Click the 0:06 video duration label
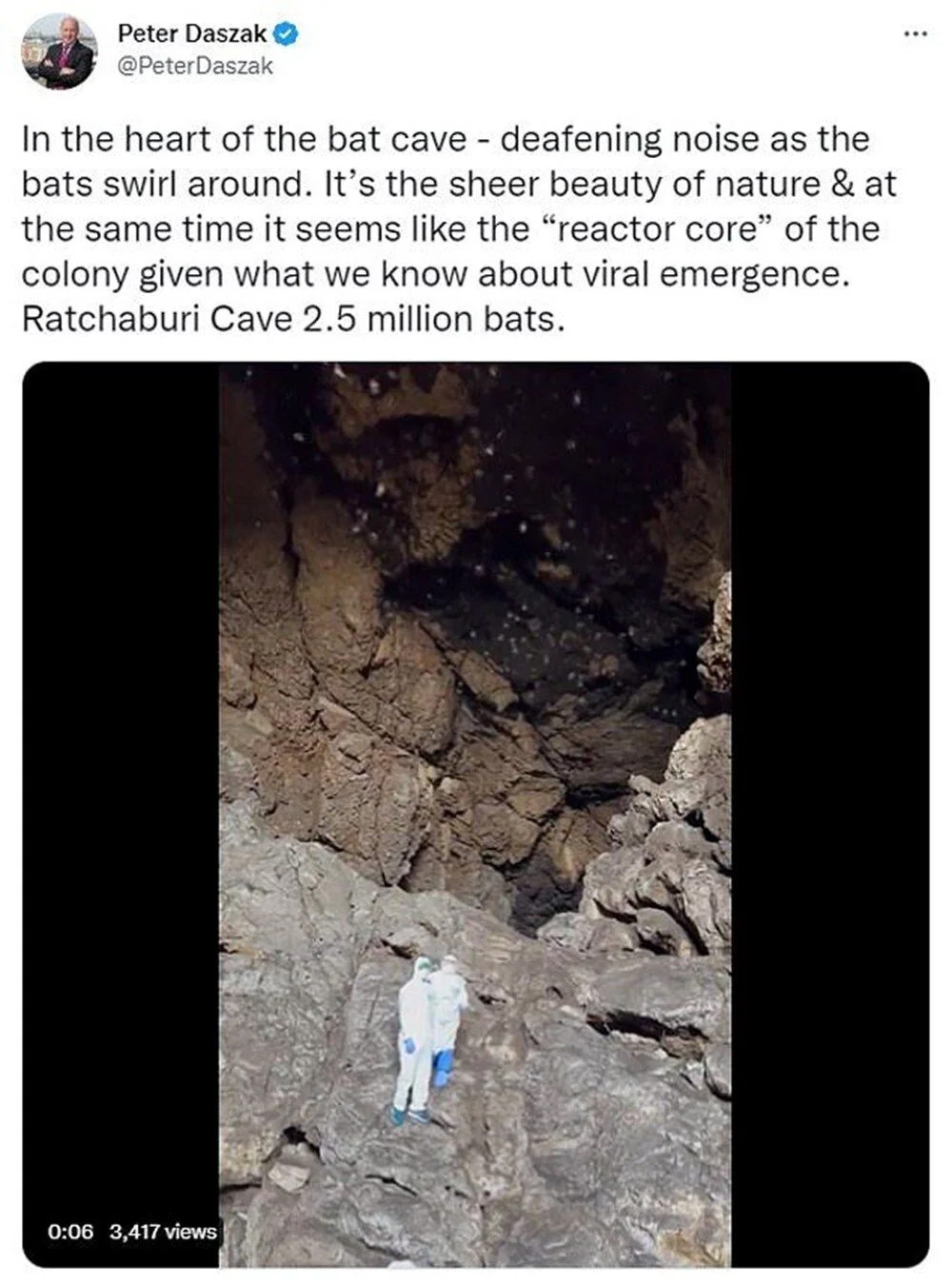The height and width of the screenshot is (1284, 952). coord(70,1232)
